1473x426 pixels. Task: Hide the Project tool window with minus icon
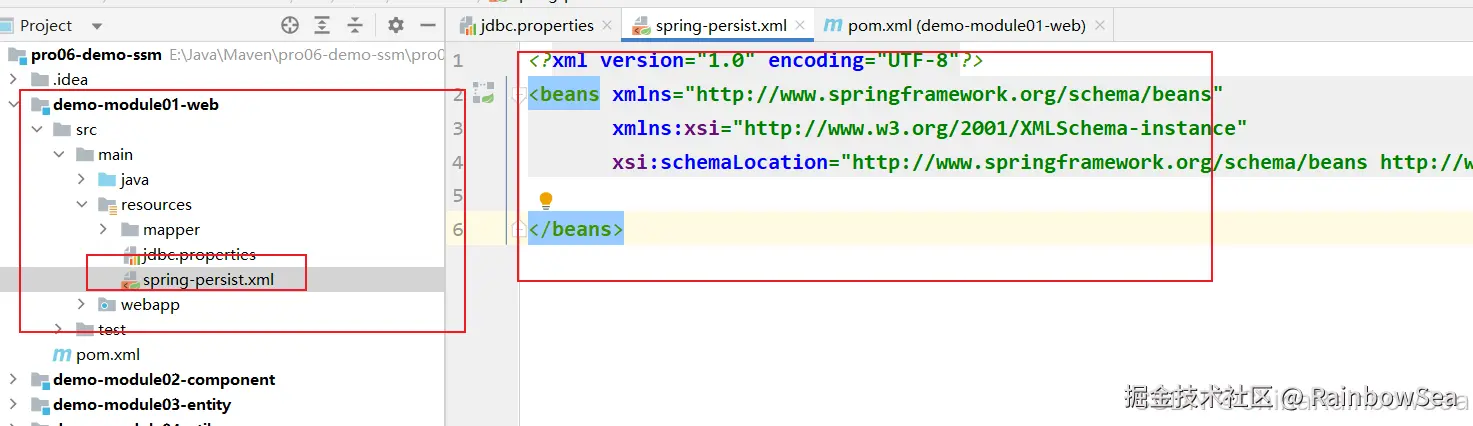[428, 25]
